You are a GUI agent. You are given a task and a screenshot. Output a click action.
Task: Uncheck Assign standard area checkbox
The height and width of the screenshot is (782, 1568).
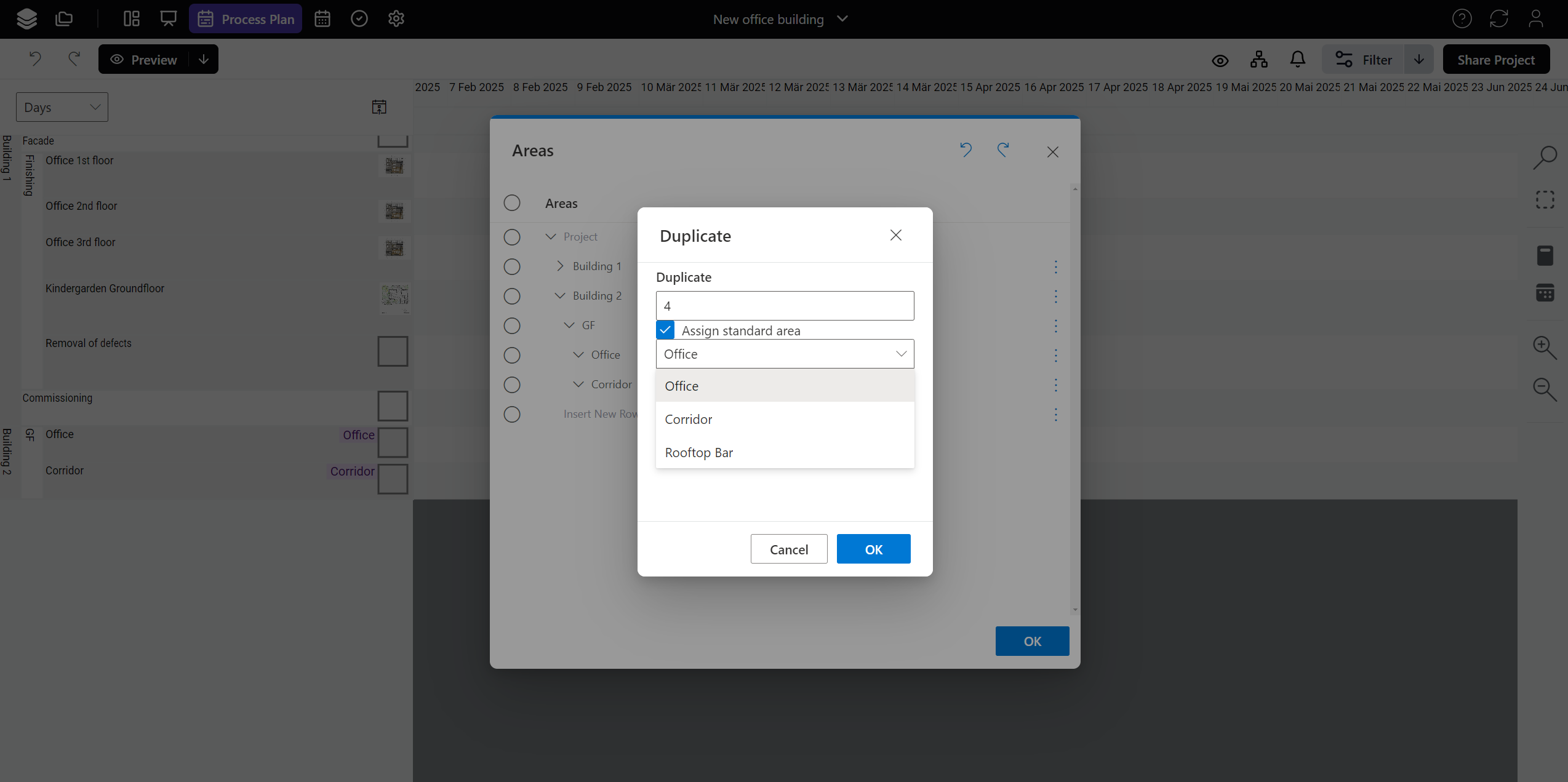point(665,330)
